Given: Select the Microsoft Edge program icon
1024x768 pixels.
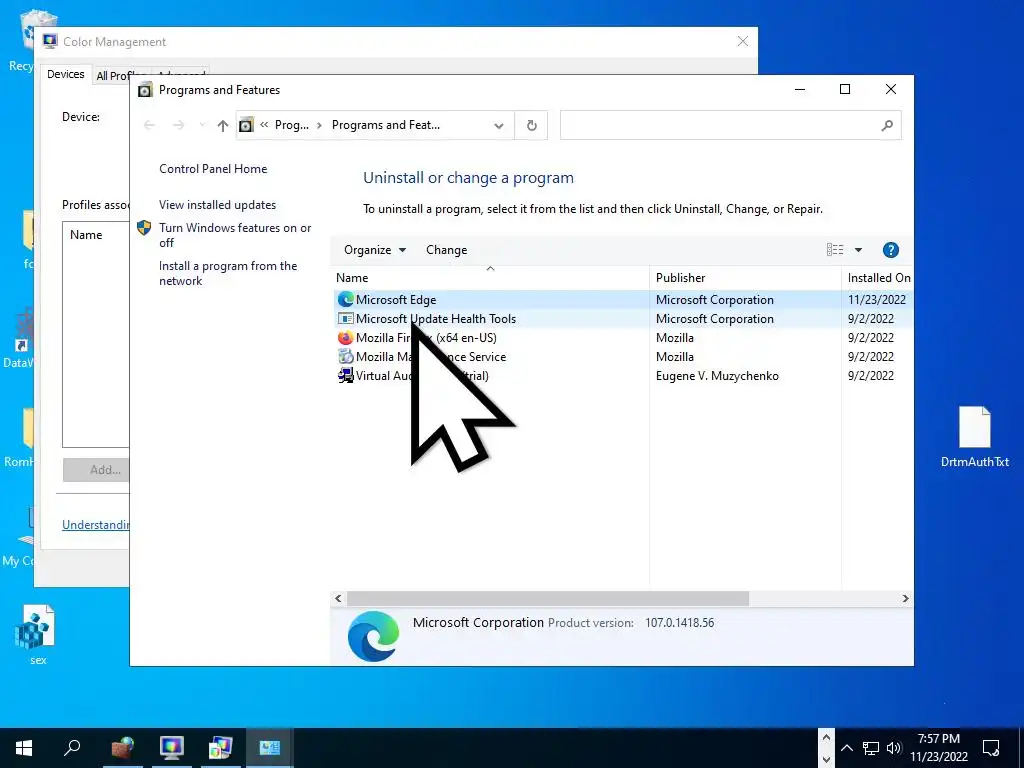Looking at the screenshot, I should [345, 300].
